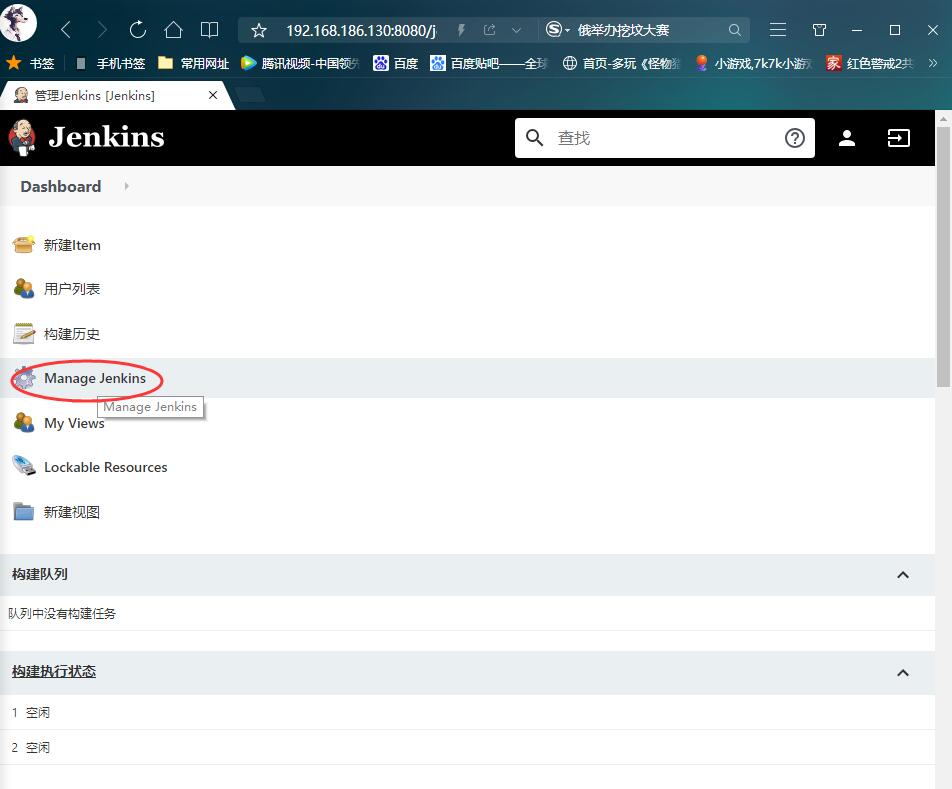The height and width of the screenshot is (789, 952).
Task: Click the Manage Jenkins gear icon
Action: coord(24,378)
